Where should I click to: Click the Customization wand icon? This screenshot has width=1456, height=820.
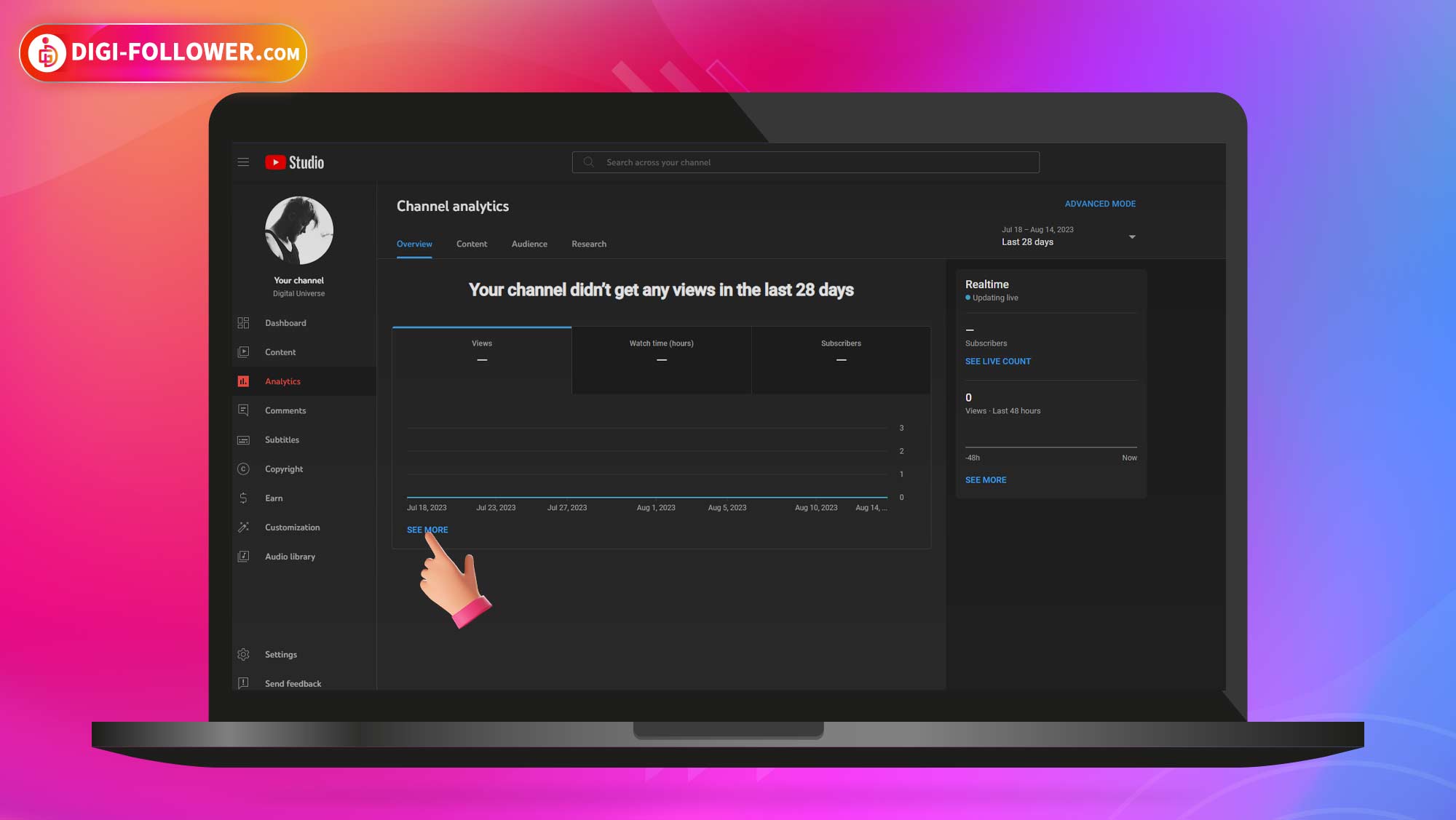pyautogui.click(x=243, y=528)
